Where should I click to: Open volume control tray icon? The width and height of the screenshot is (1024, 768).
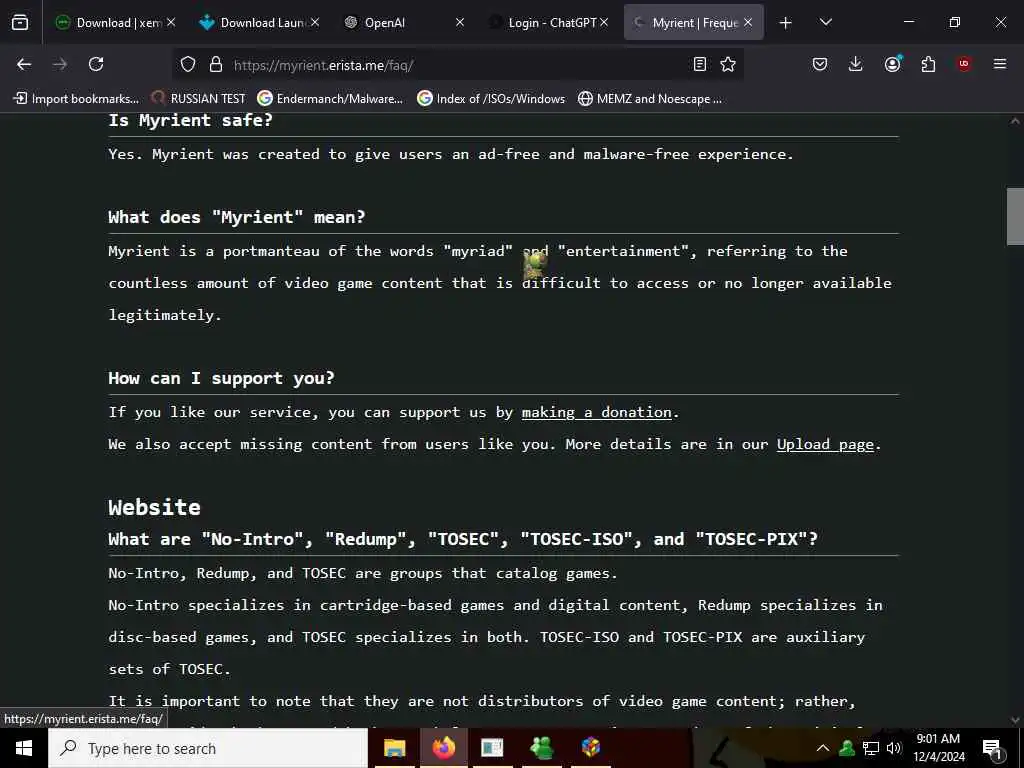pyautogui.click(x=893, y=748)
